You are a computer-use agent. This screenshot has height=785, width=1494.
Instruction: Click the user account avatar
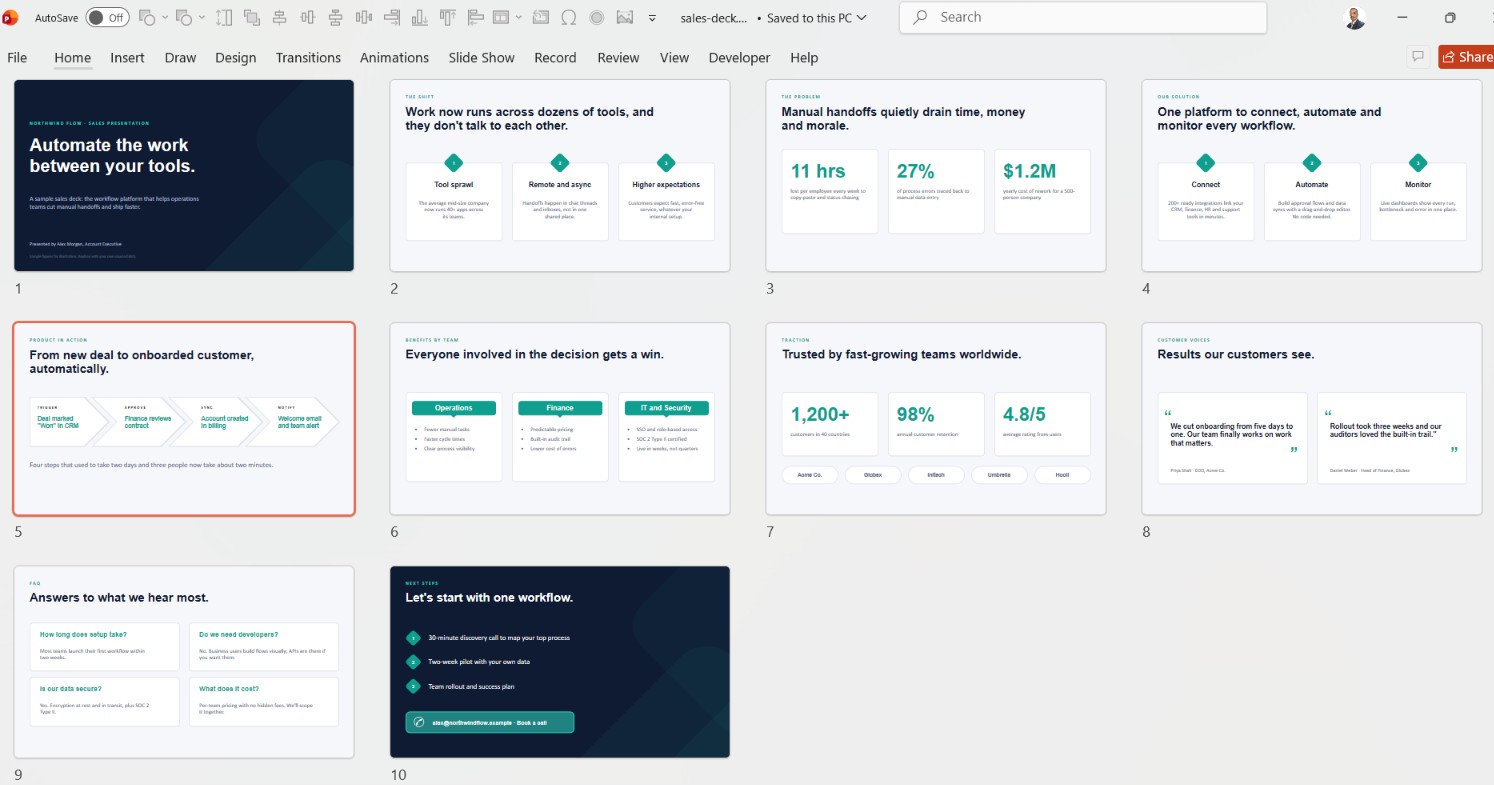1355,18
